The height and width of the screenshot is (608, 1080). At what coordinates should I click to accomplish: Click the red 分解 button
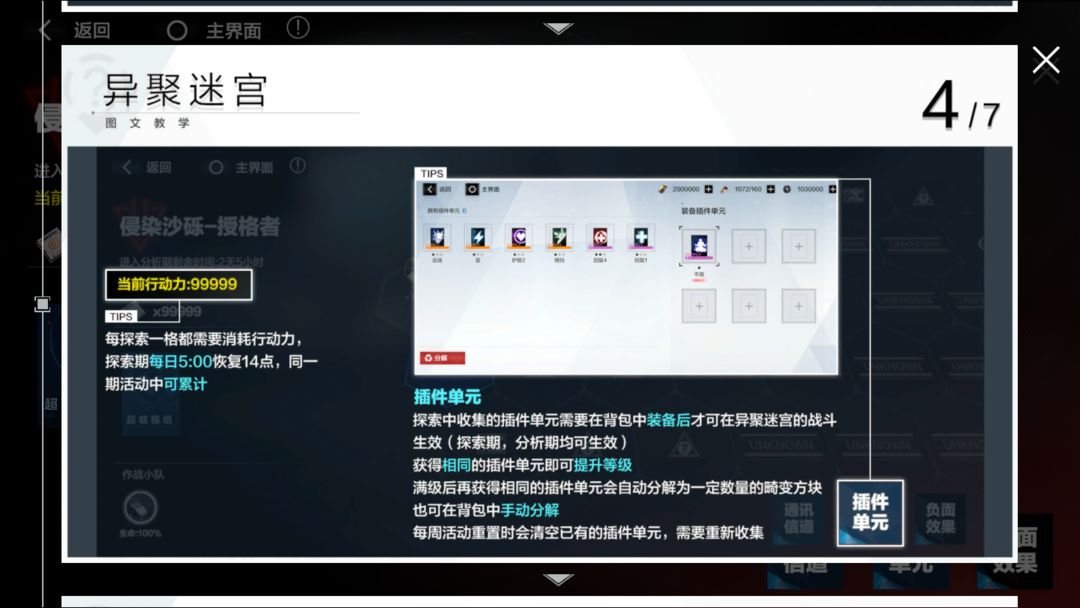click(442, 358)
